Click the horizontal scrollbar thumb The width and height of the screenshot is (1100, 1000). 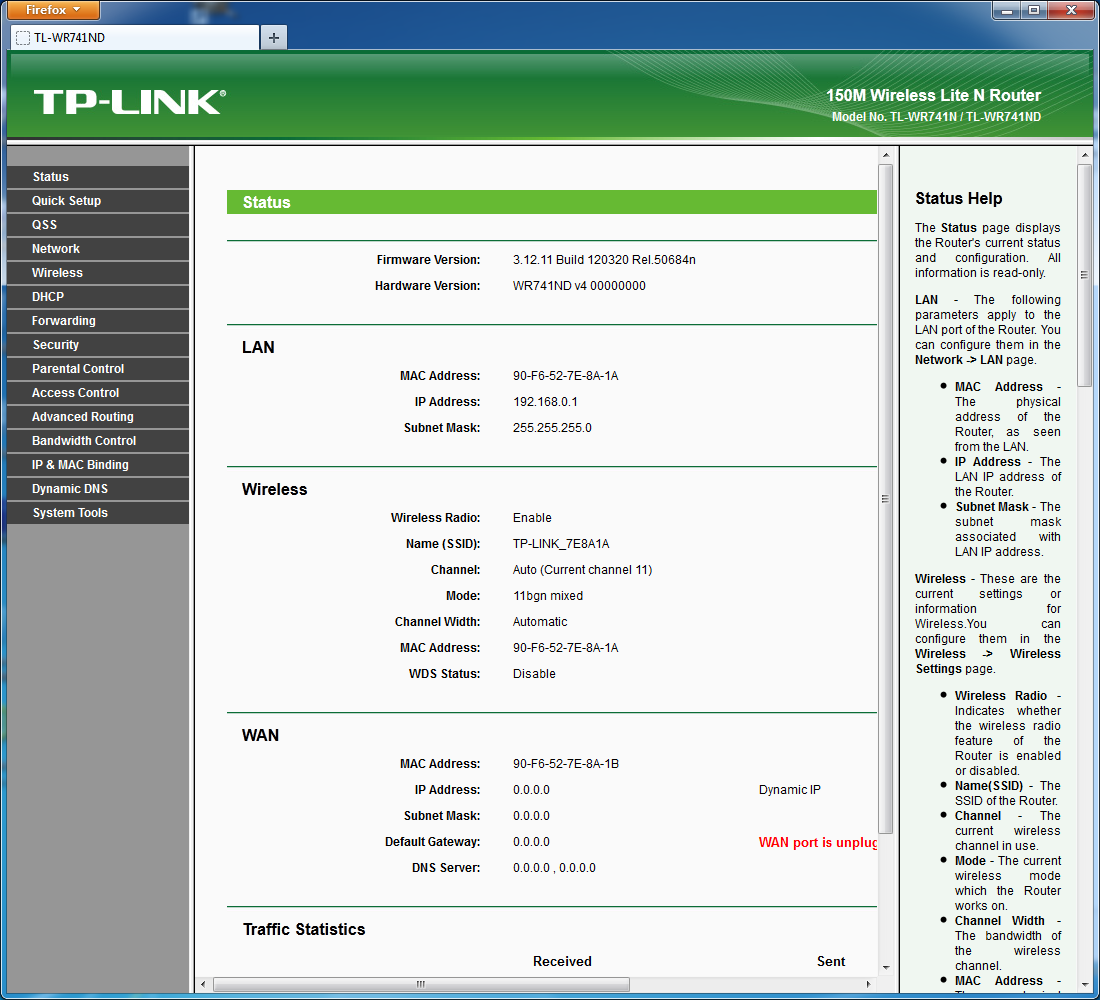[421, 984]
